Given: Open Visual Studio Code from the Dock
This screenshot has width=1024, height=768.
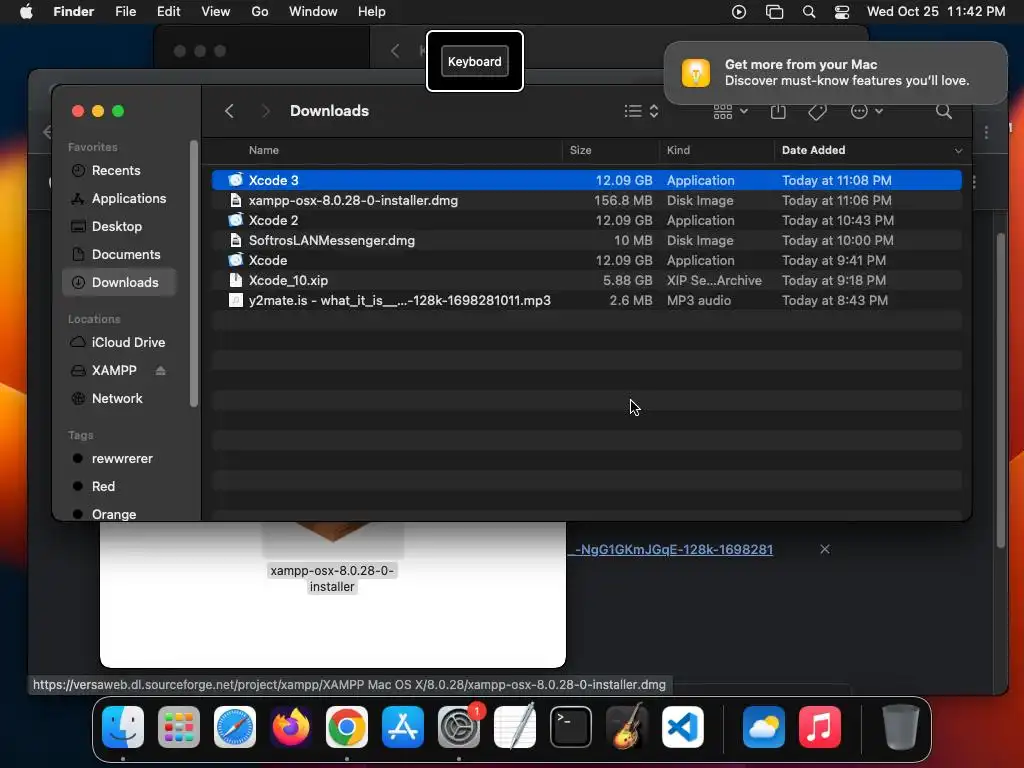Looking at the screenshot, I should point(683,727).
